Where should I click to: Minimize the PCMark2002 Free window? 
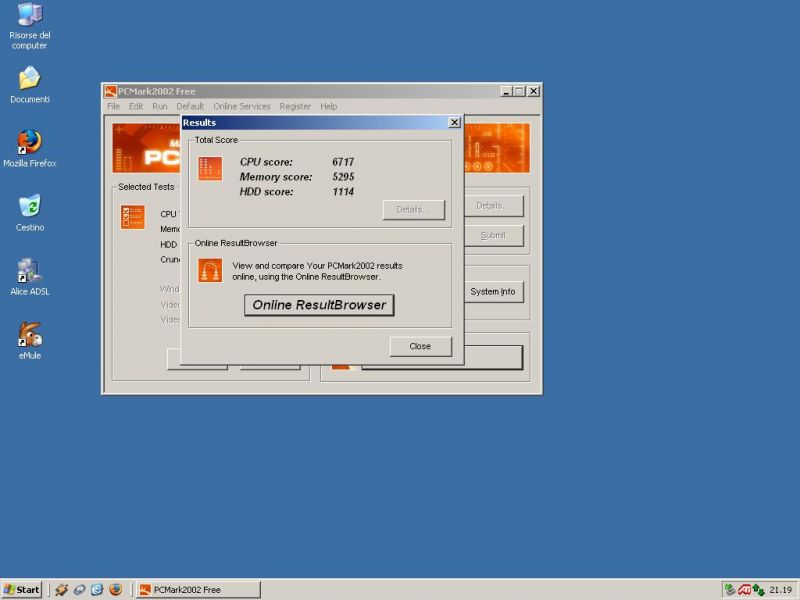(506, 91)
